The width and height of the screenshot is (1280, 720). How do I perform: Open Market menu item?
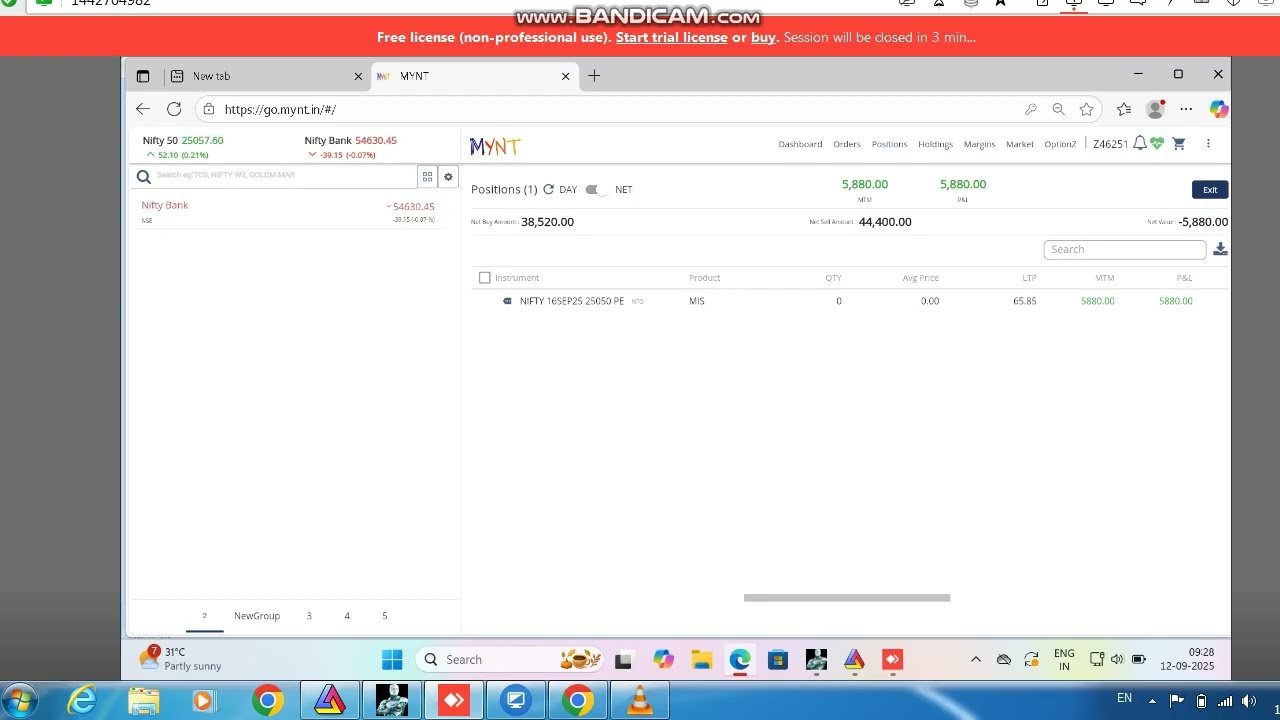point(1020,144)
